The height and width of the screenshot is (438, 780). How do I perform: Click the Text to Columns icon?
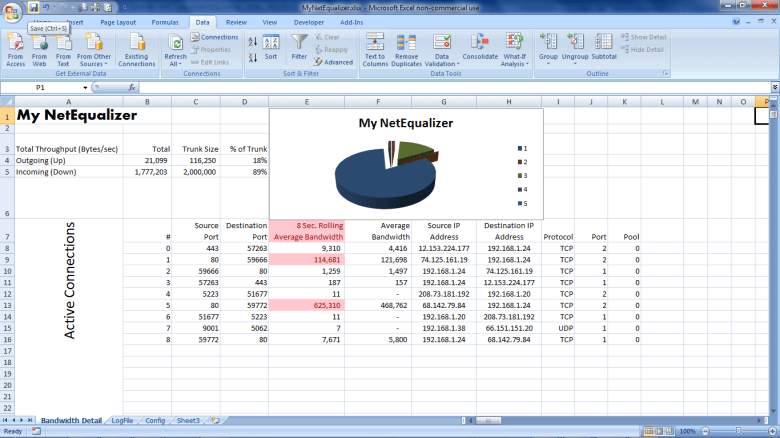point(375,47)
